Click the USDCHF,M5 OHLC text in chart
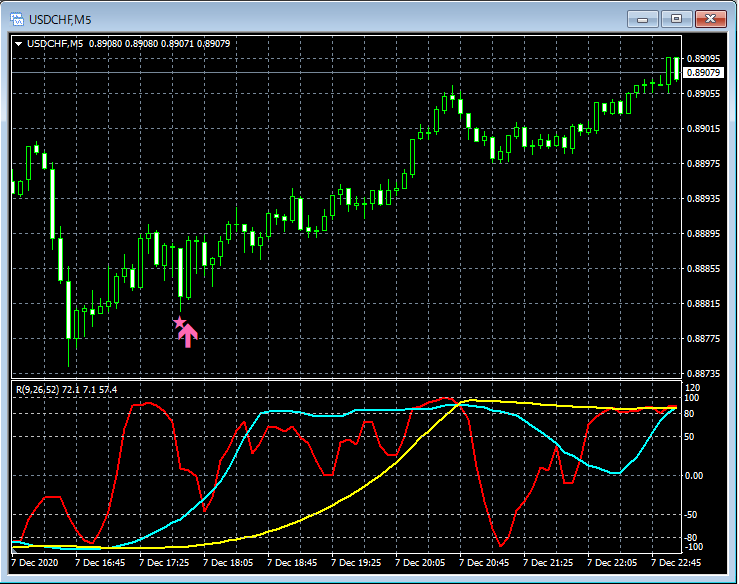The height and width of the screenshot is (584, 739). coord(130,43)
